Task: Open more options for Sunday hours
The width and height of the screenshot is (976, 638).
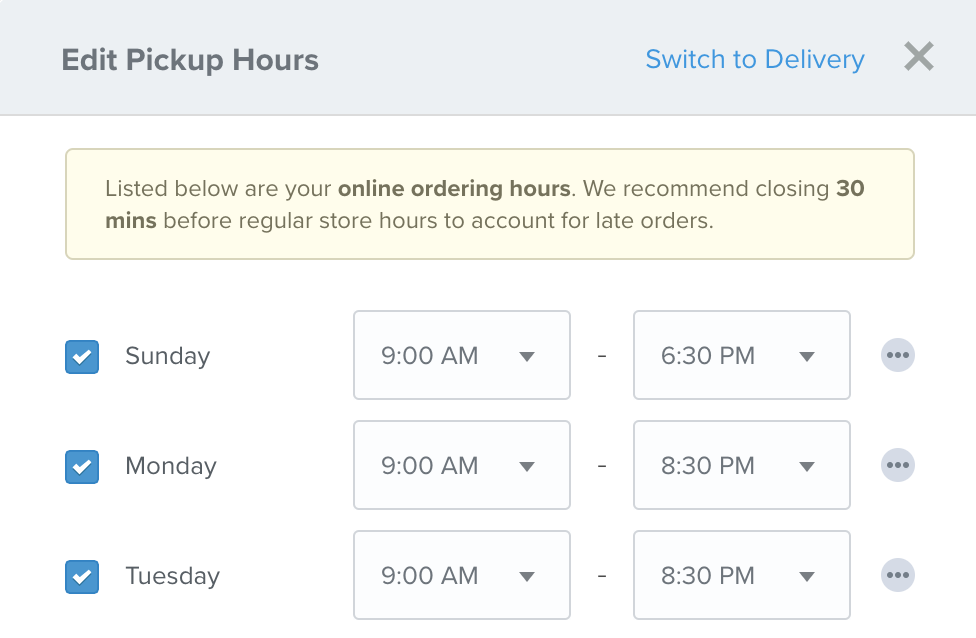Action: point(898,355)
